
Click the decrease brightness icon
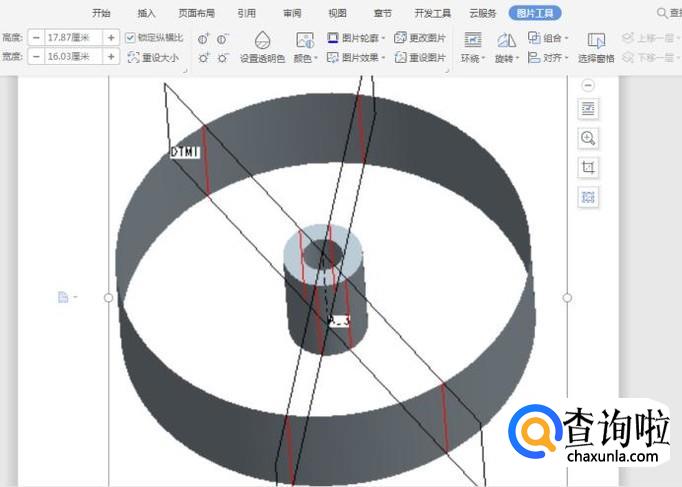coord(222,58)
